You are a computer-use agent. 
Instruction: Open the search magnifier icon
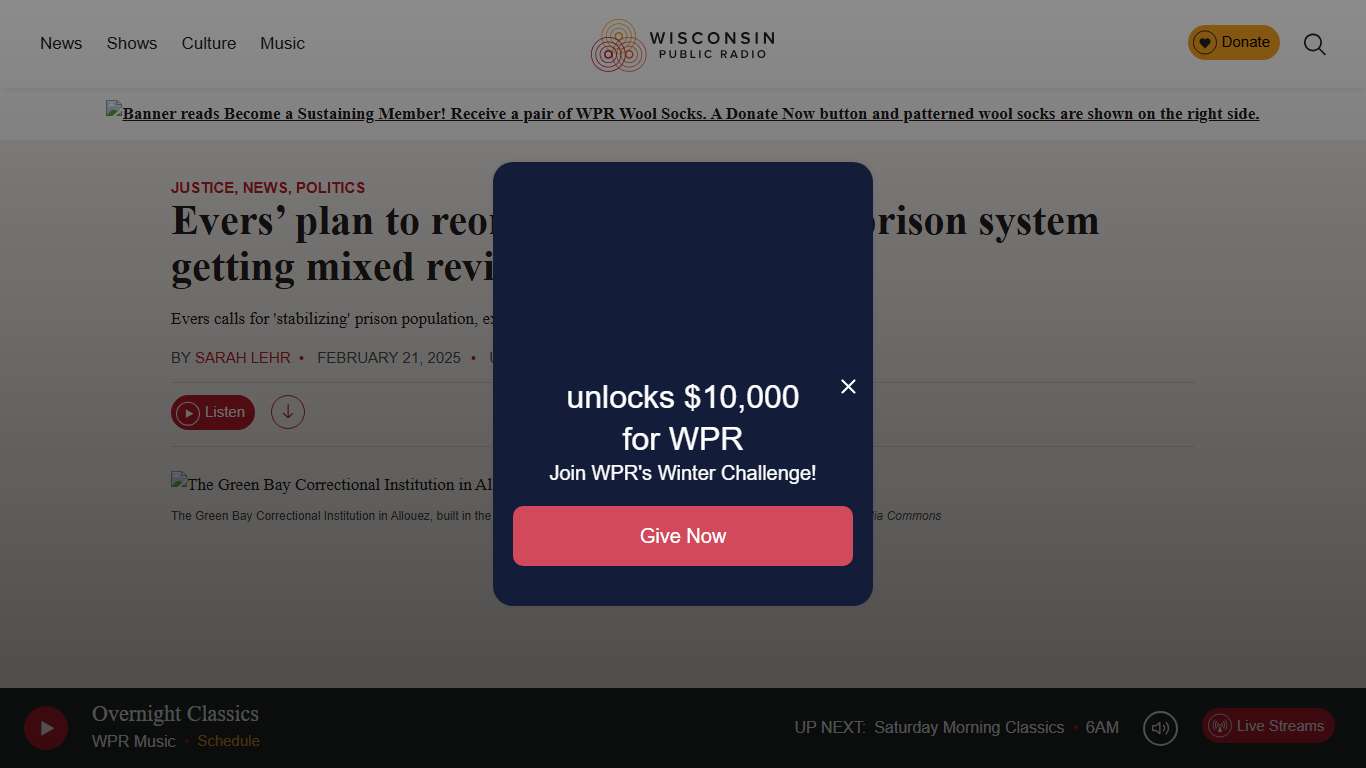1315,44
